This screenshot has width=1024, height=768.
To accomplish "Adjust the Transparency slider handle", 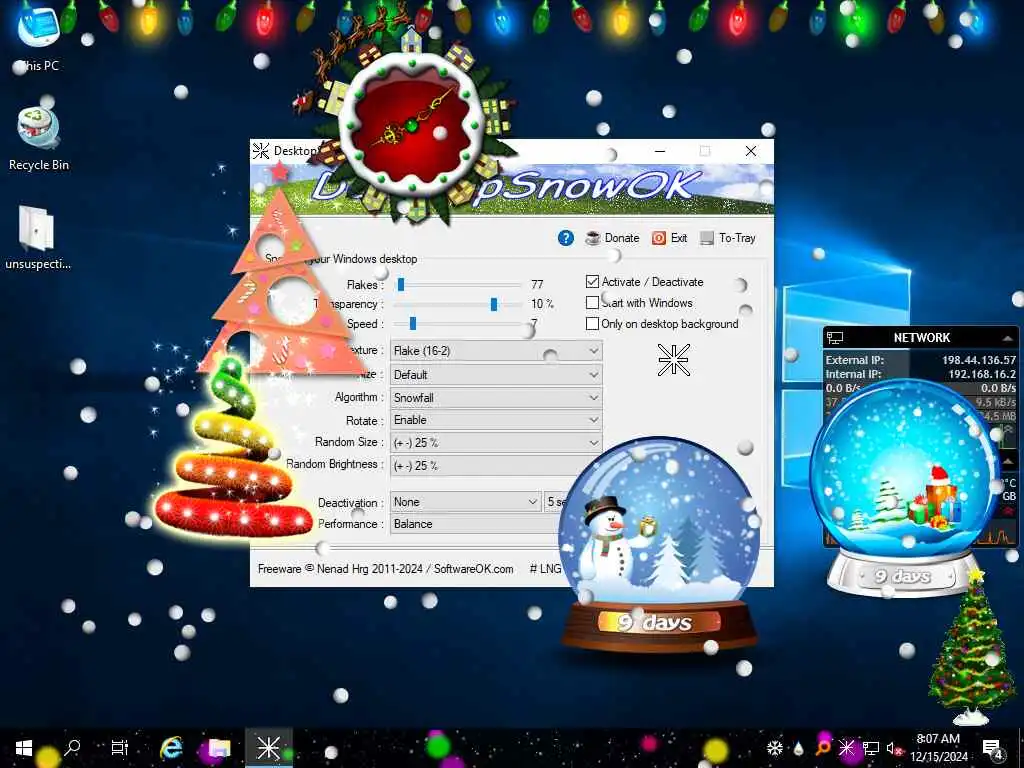I will coord(494,304).
